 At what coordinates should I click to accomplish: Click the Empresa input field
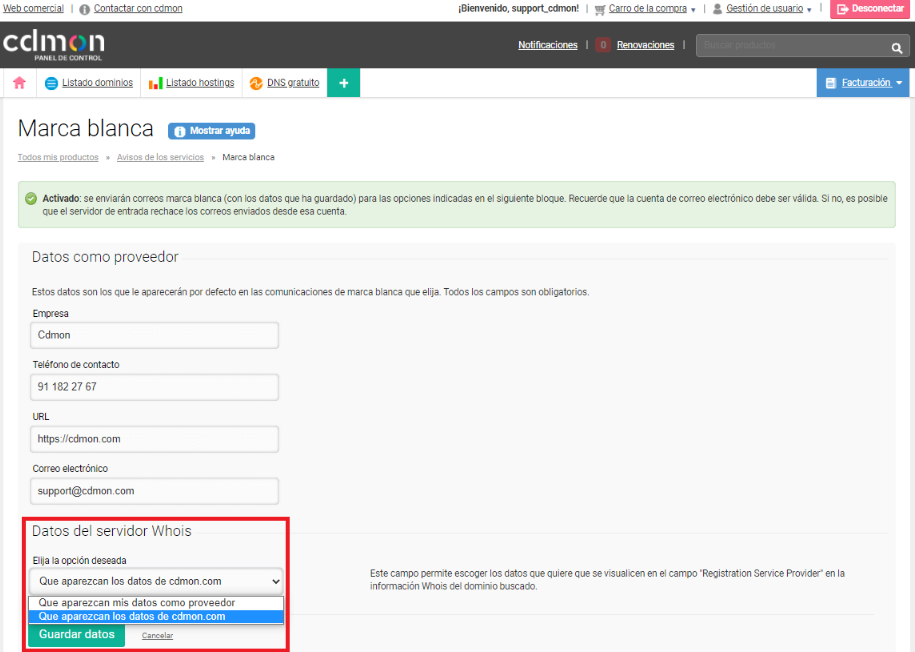(x=155, y=336)
